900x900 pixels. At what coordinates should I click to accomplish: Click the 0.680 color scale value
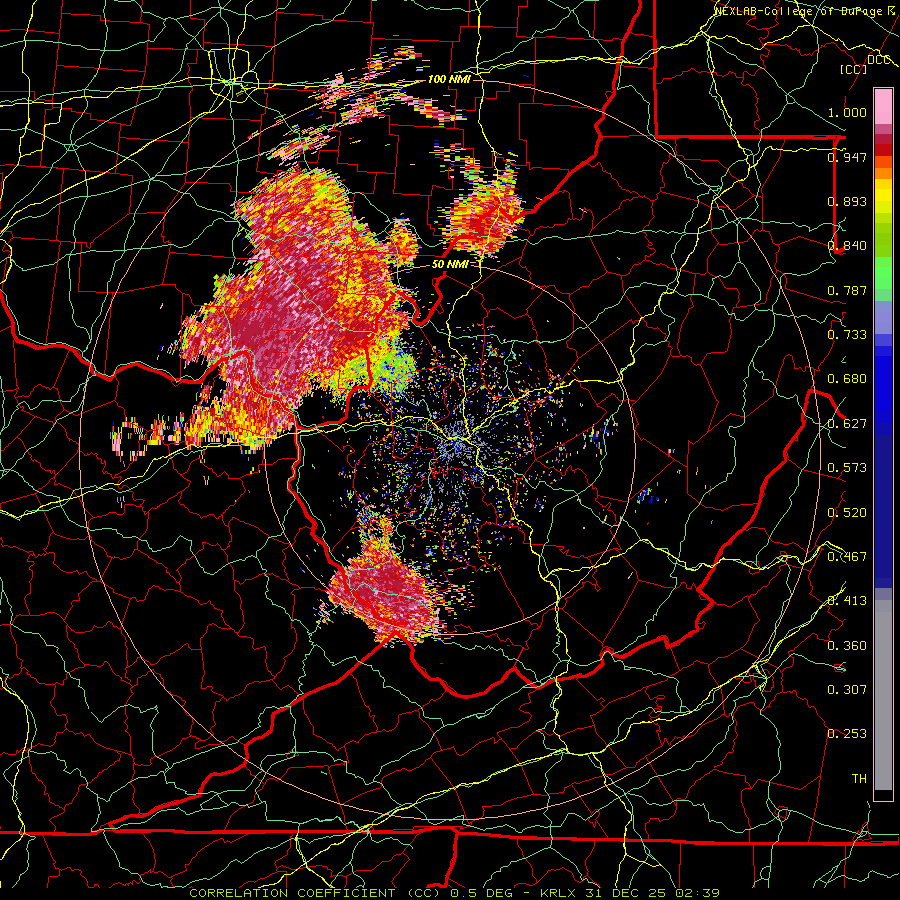(x=847, y=379)
